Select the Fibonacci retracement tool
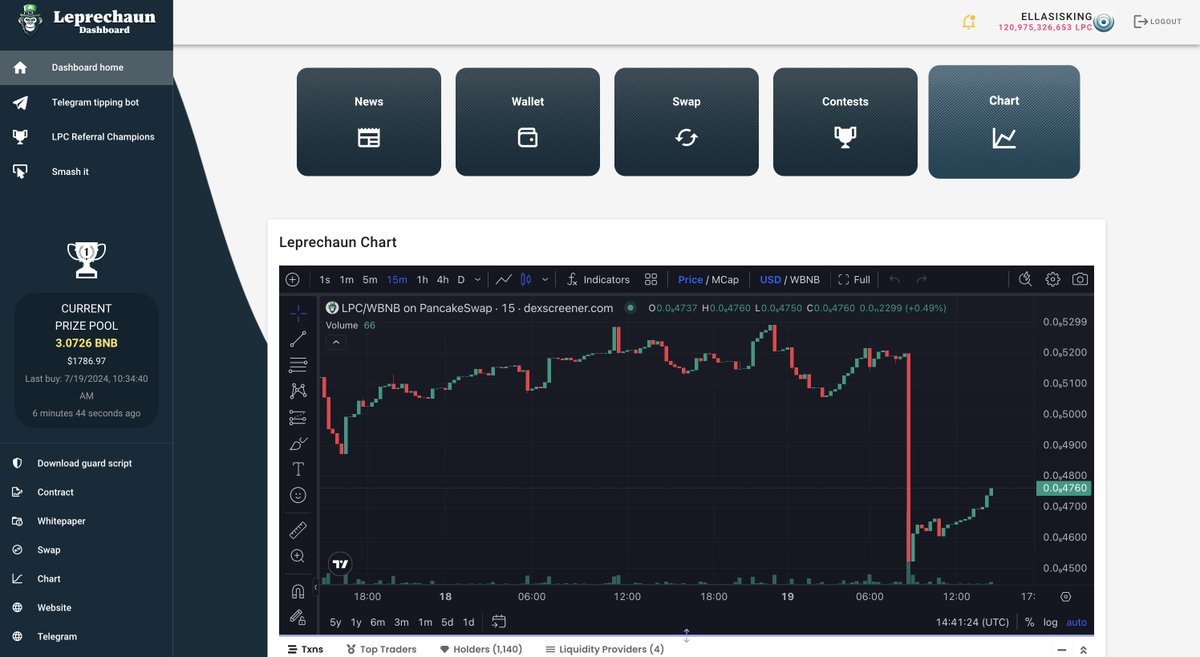Viewport: 1200px width, 657px height. pos(298,365)
